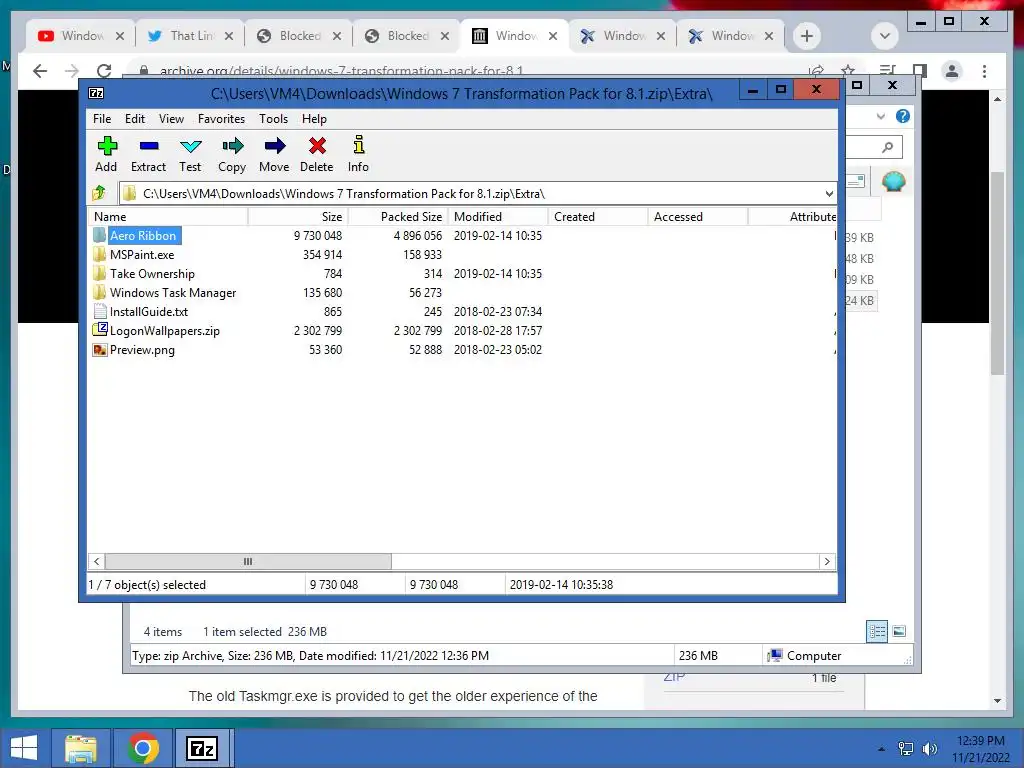1024x768 pixels.
Task: Click the Chrome address bar URL
Action: [342, 71]
